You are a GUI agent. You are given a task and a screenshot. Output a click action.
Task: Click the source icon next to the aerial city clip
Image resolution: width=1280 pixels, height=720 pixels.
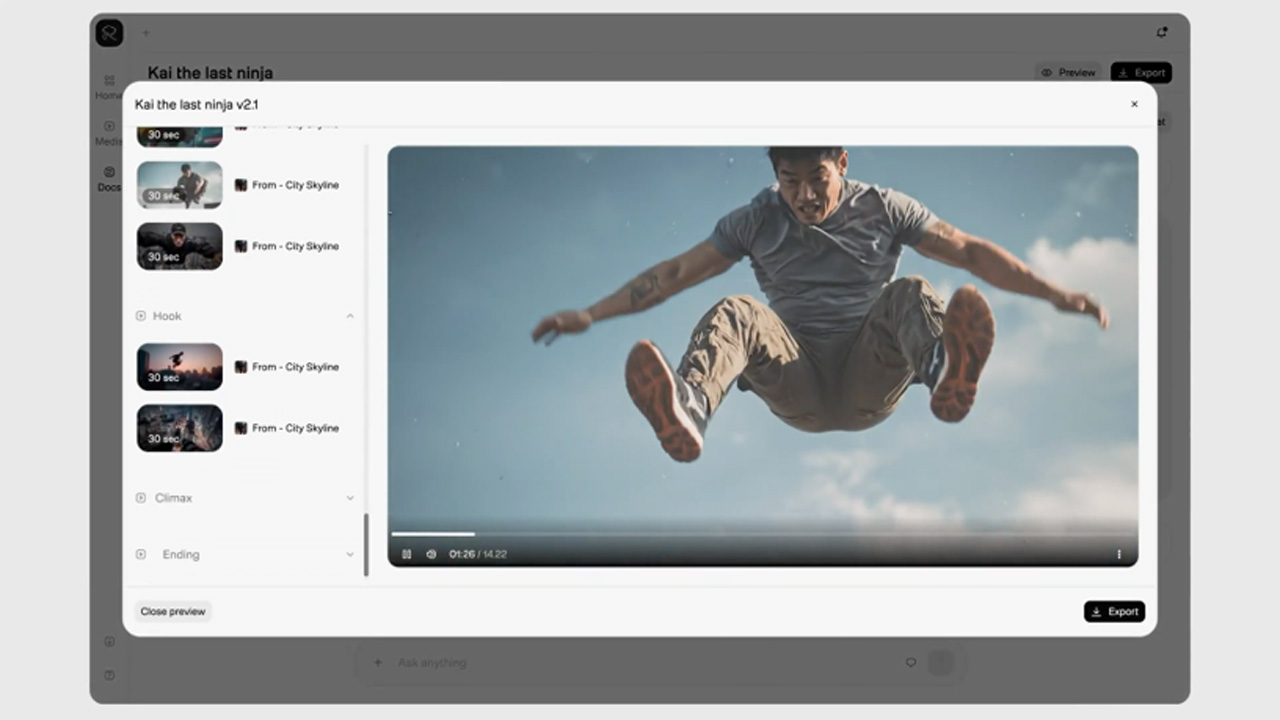point(241,428)
